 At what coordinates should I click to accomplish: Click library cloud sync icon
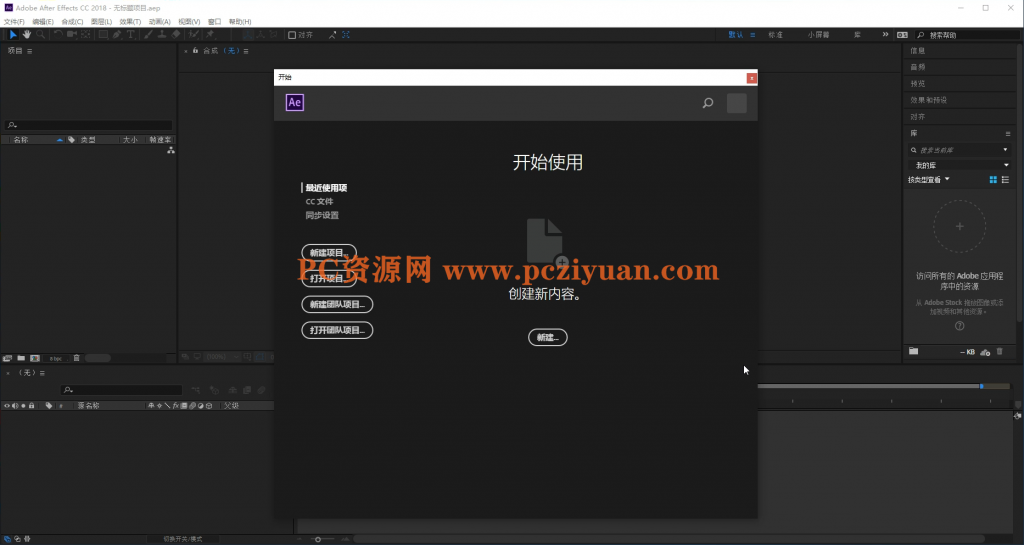coord(985,352)
